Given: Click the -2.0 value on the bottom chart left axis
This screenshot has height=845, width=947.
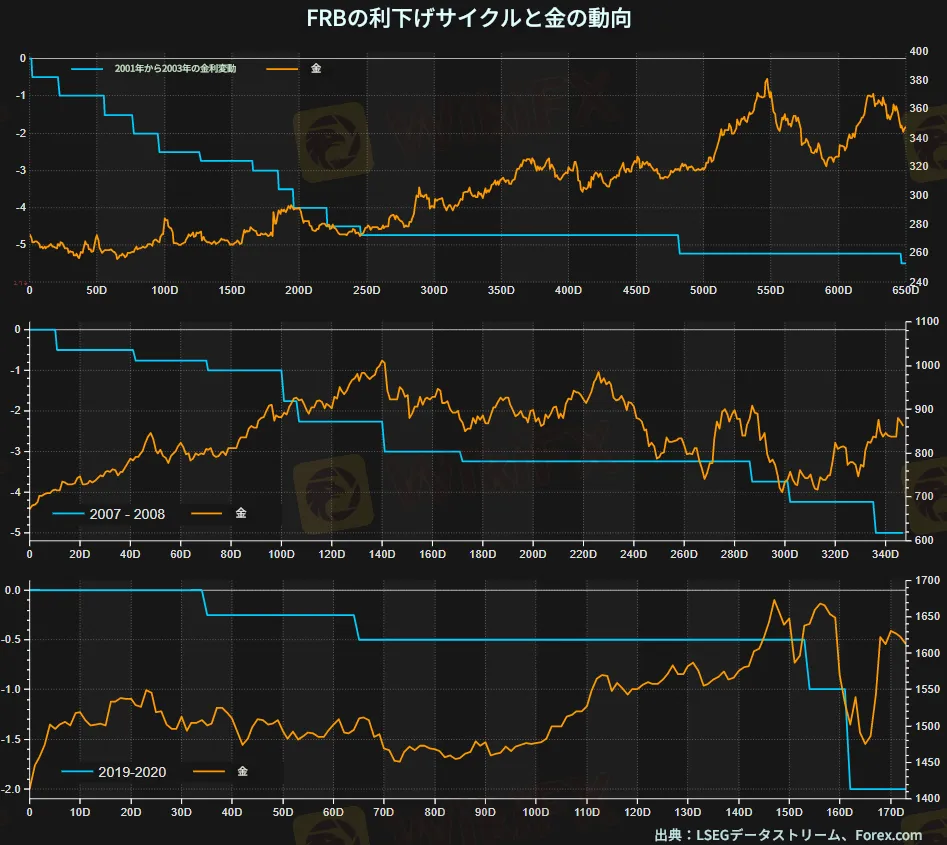Looking at the screenshot, I should 12,789.
